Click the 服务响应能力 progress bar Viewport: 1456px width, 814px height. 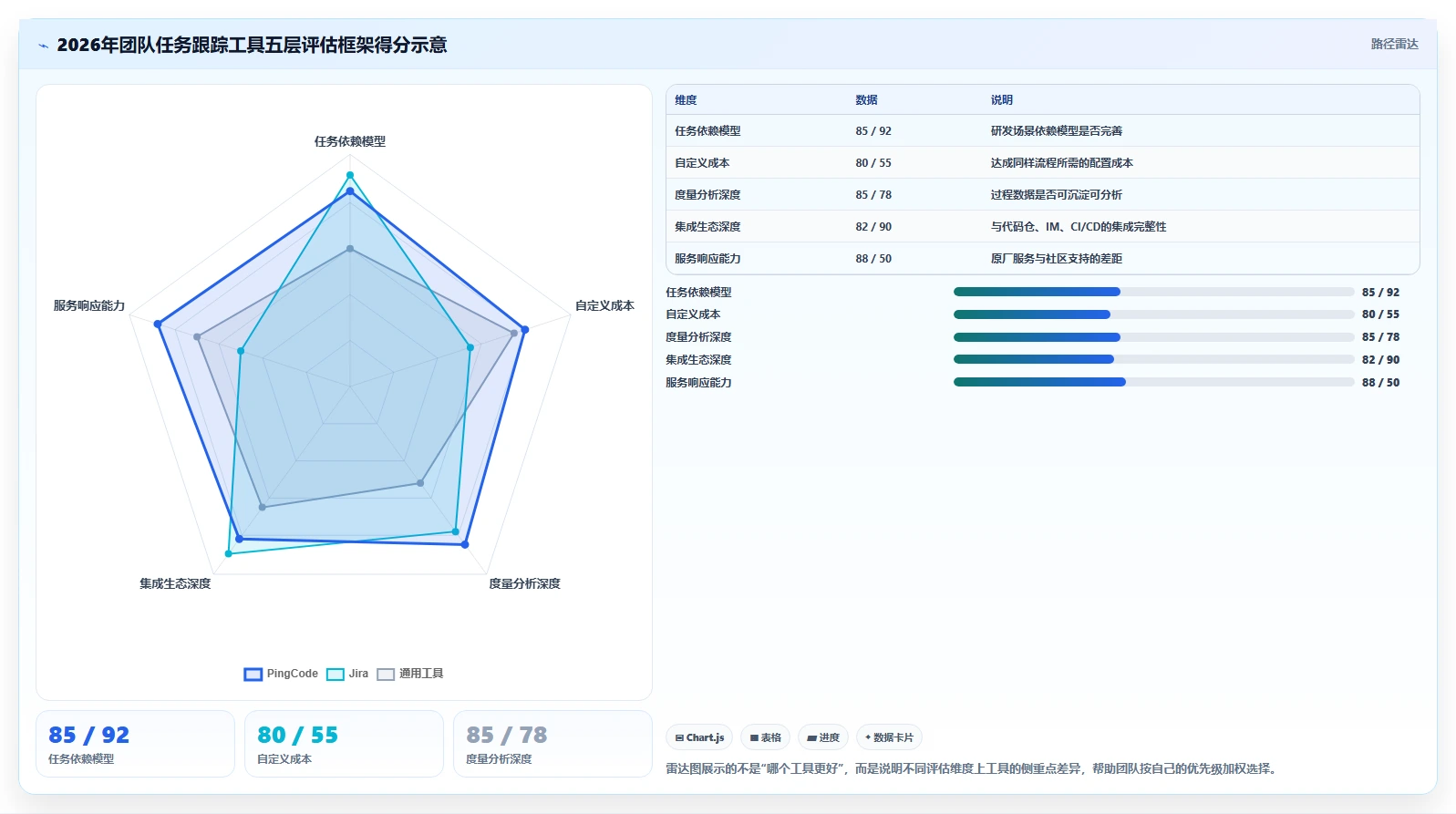1153,382
